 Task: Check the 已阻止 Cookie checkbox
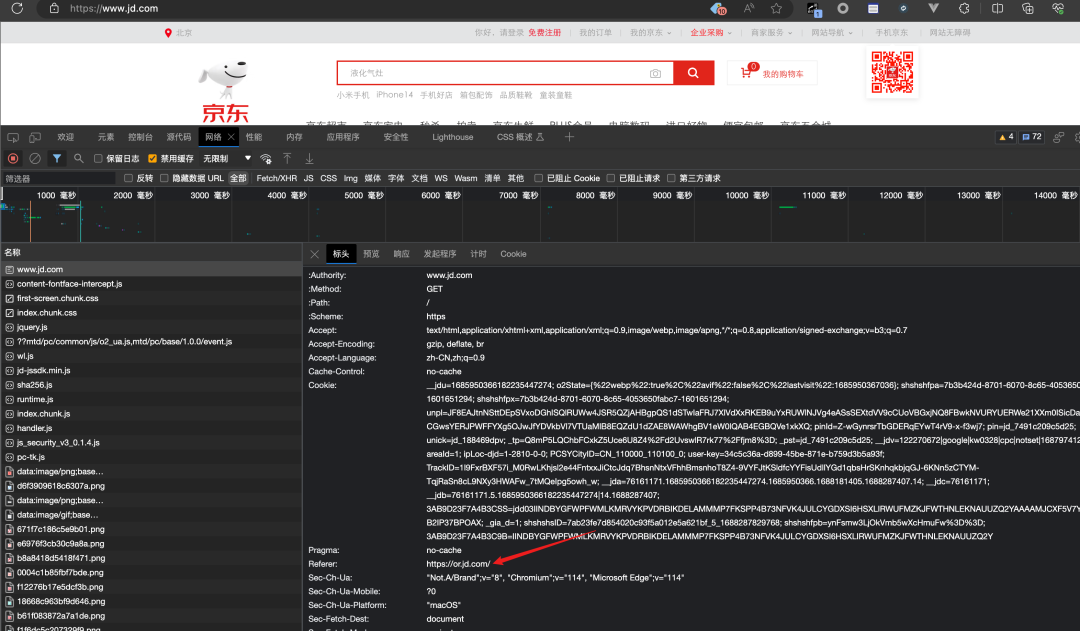tap(539, 178)
